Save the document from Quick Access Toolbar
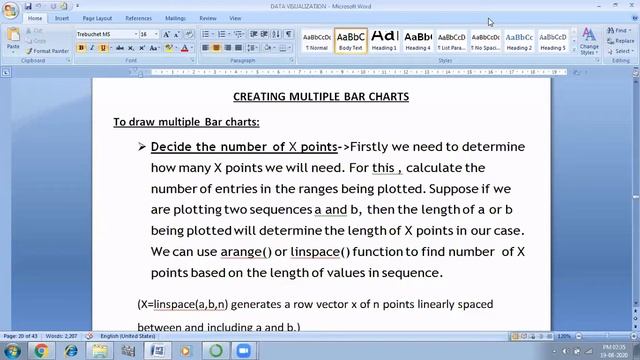 [28, 6]
